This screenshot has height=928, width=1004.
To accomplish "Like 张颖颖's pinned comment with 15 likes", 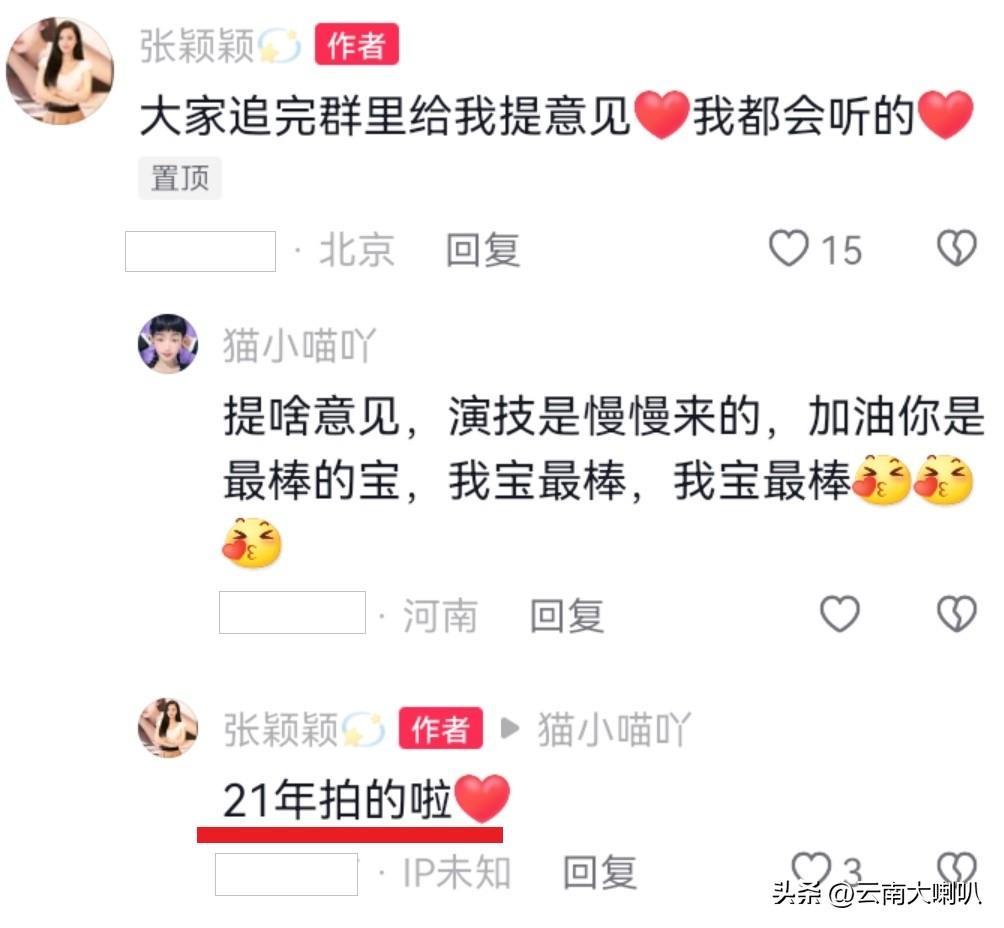I will 789,248.
